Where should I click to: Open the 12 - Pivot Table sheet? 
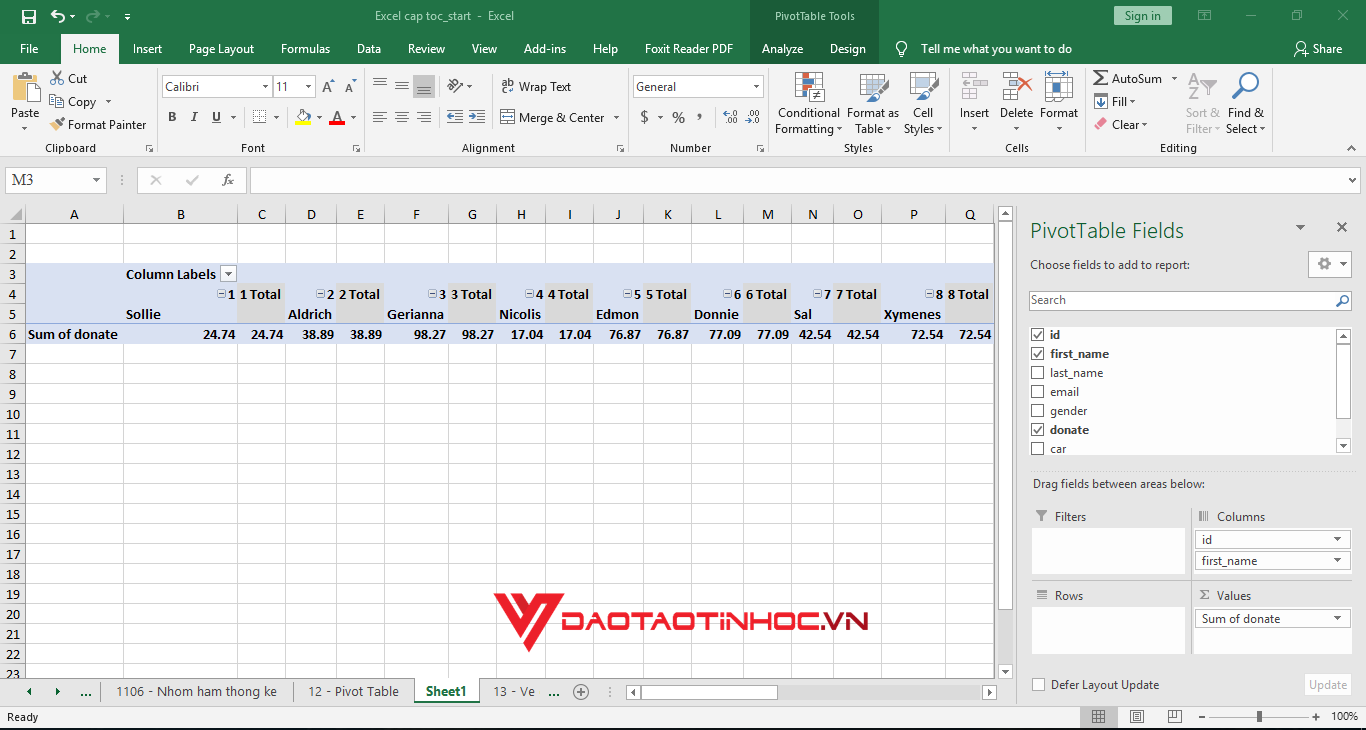click(x=352, y=691)
